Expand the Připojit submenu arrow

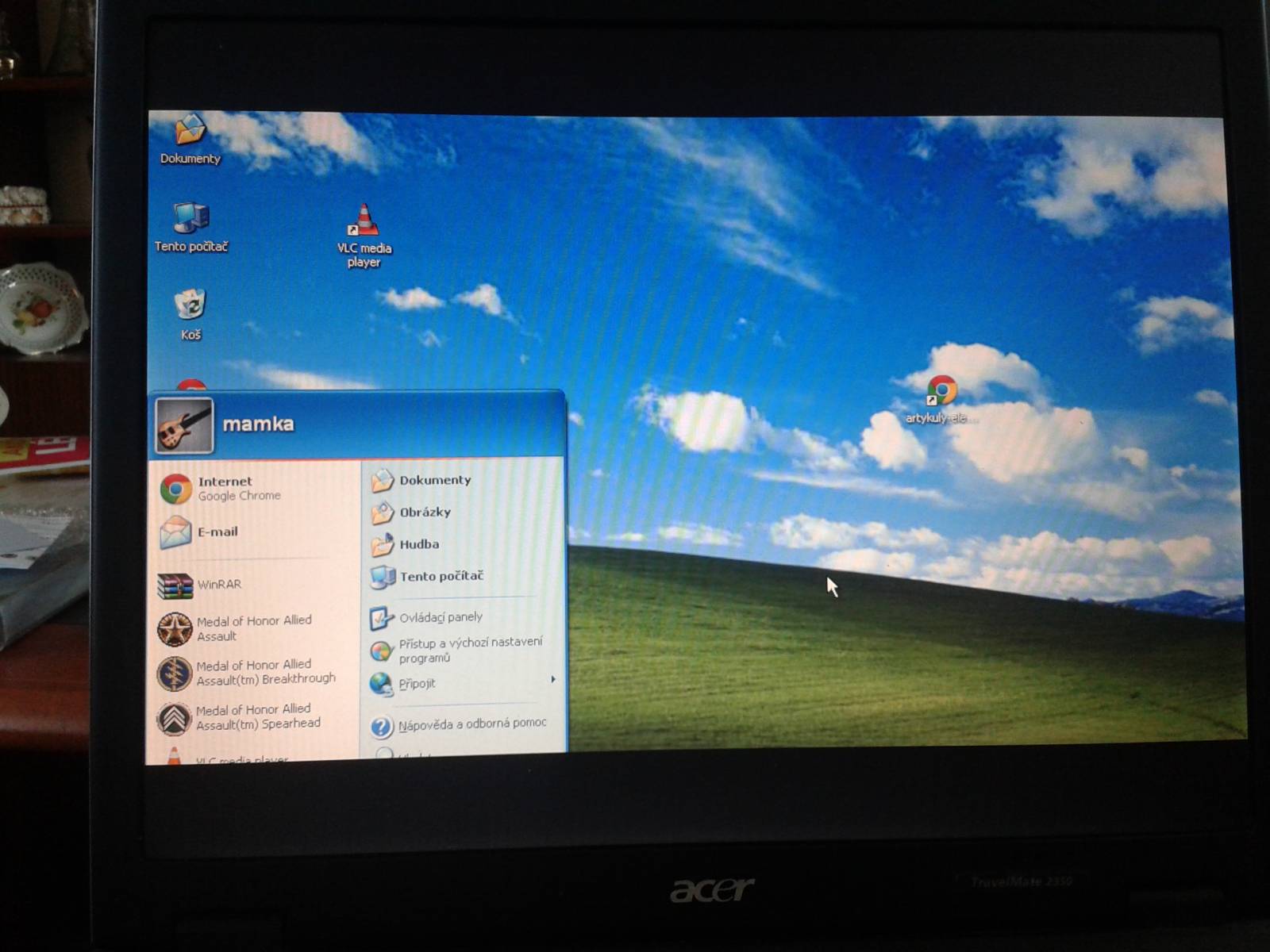(553, 680)
